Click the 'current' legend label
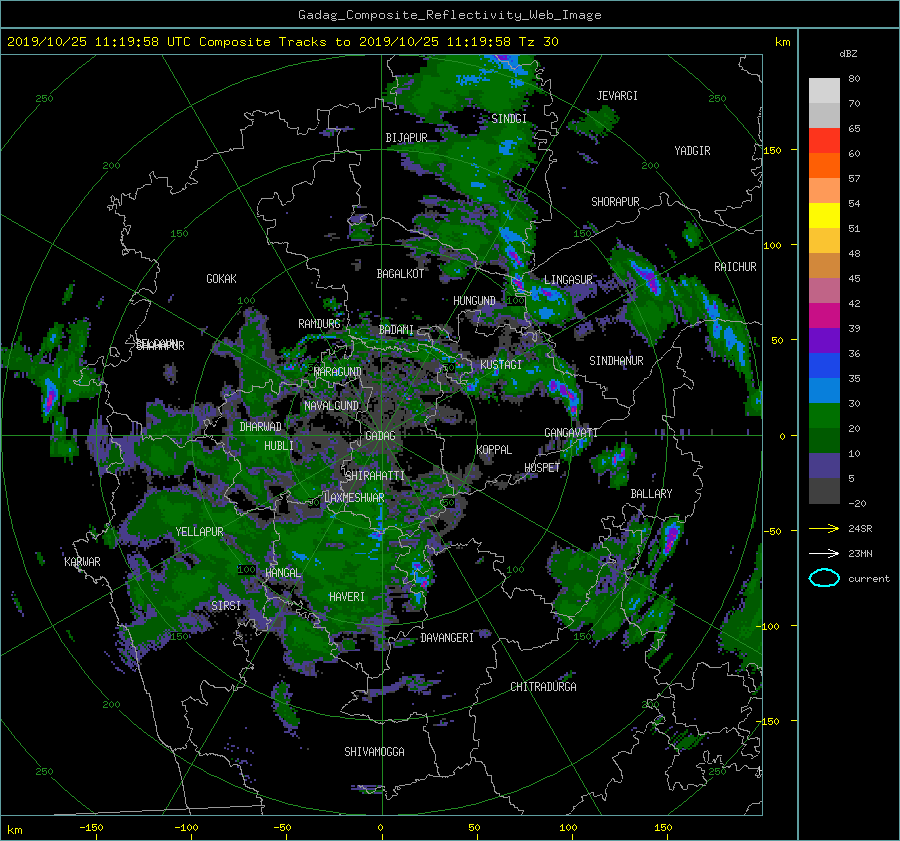Image resolution: width=900 pixels, height=841 pixels. pyautogui.click(x=869, y=579)
